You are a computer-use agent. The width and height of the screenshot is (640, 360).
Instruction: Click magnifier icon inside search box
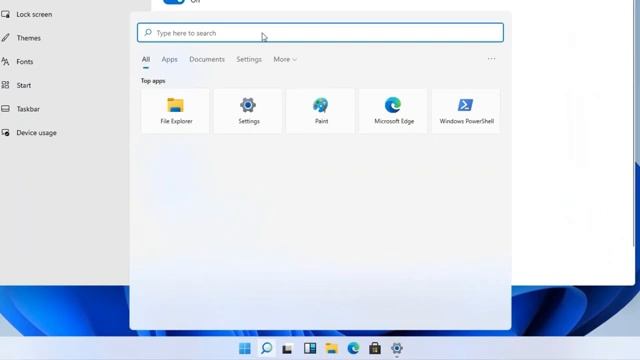pyautogui.click(x=148, y=32)
